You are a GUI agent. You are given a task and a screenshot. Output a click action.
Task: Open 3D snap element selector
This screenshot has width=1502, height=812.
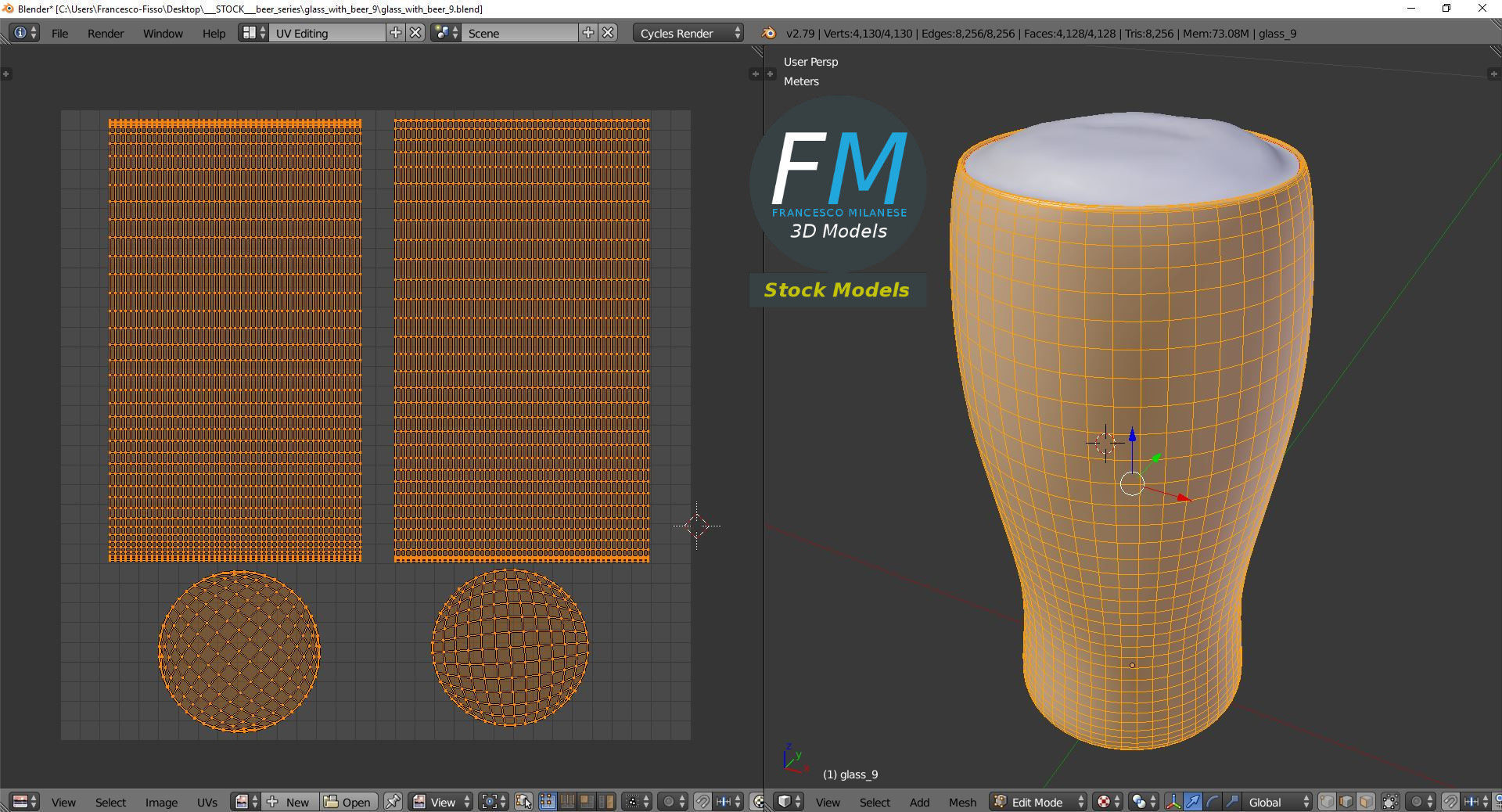1475,802
